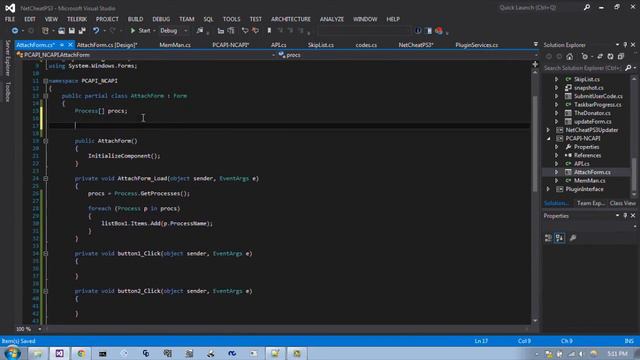Viewport: 640px width, 360px height.
Task: Click the Visual Studio taskbar icon
Action: pos(59,353)
